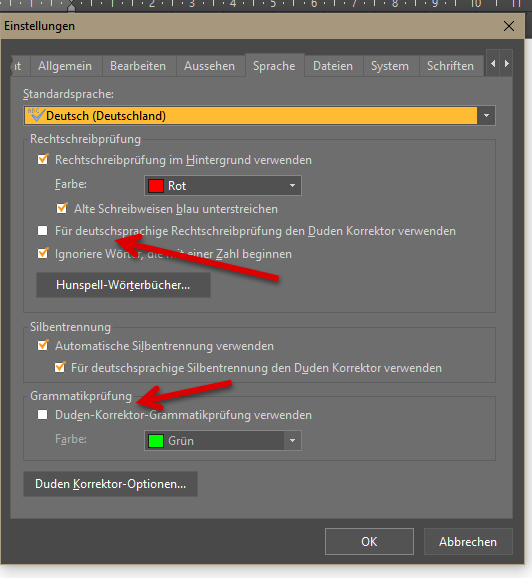
Task: Open Duden Korrektor-Optionen
Action: [110, 484]
